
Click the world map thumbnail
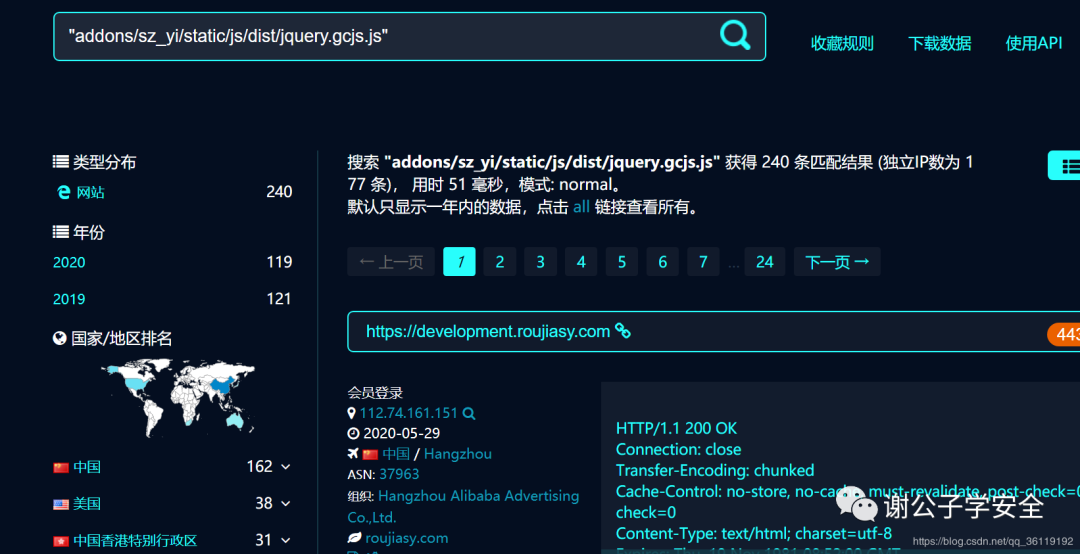click(178, 398)
